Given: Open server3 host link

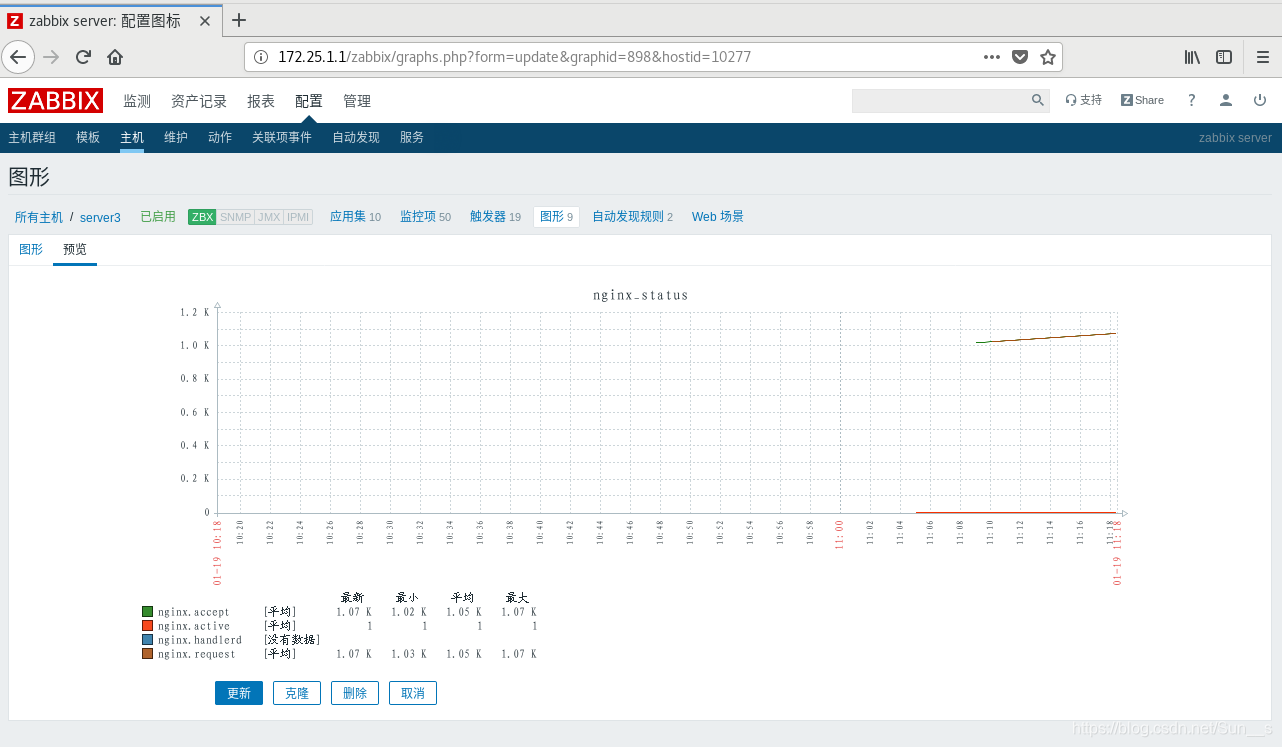Looking at the screenshot, I should click(100, 217).
